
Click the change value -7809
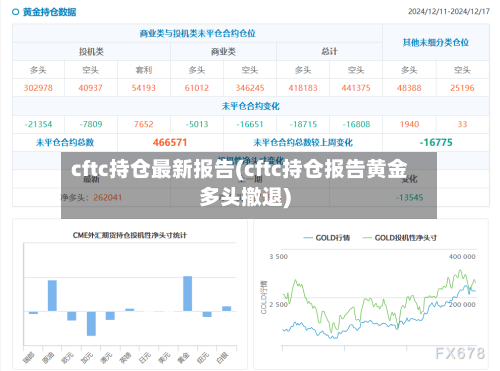(91, 124)
